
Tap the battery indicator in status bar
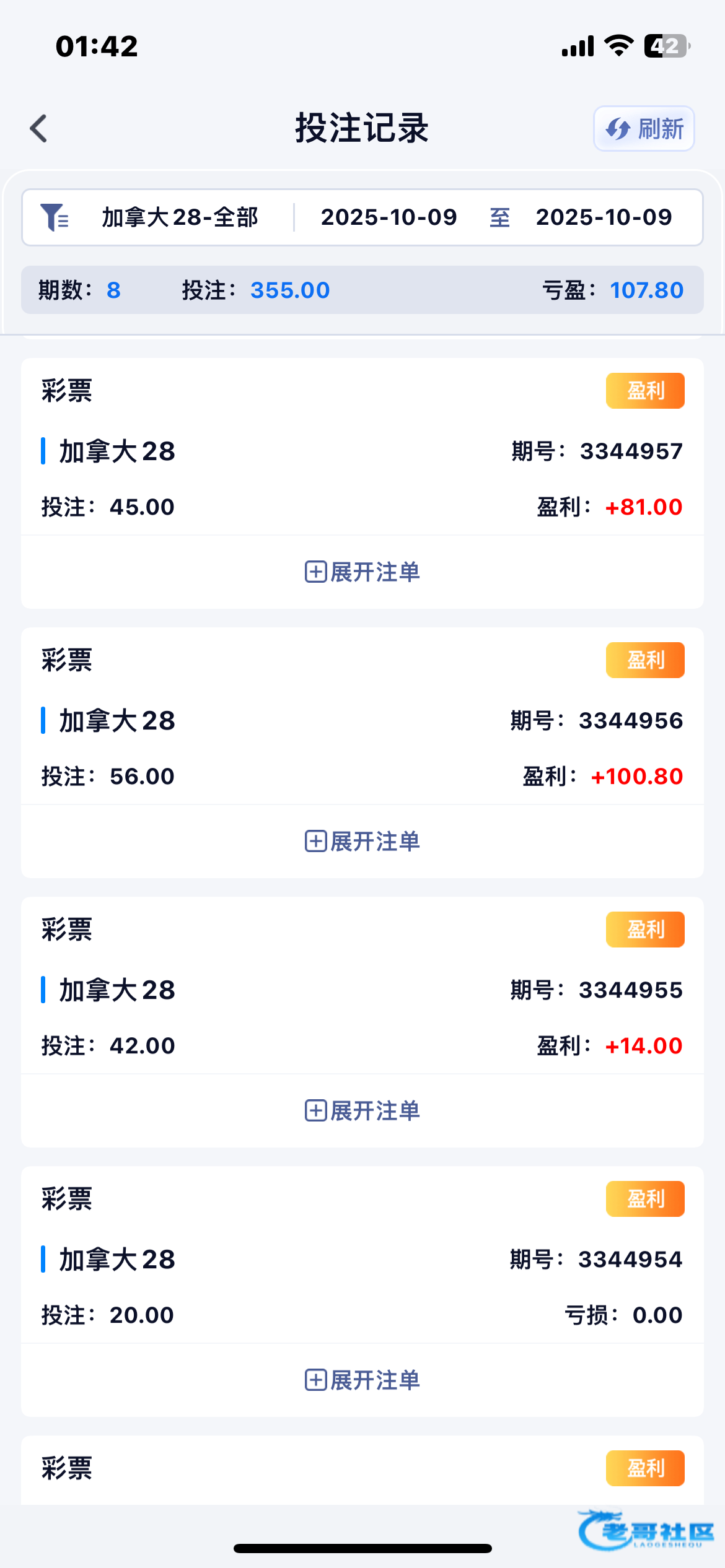pos(666,46)
